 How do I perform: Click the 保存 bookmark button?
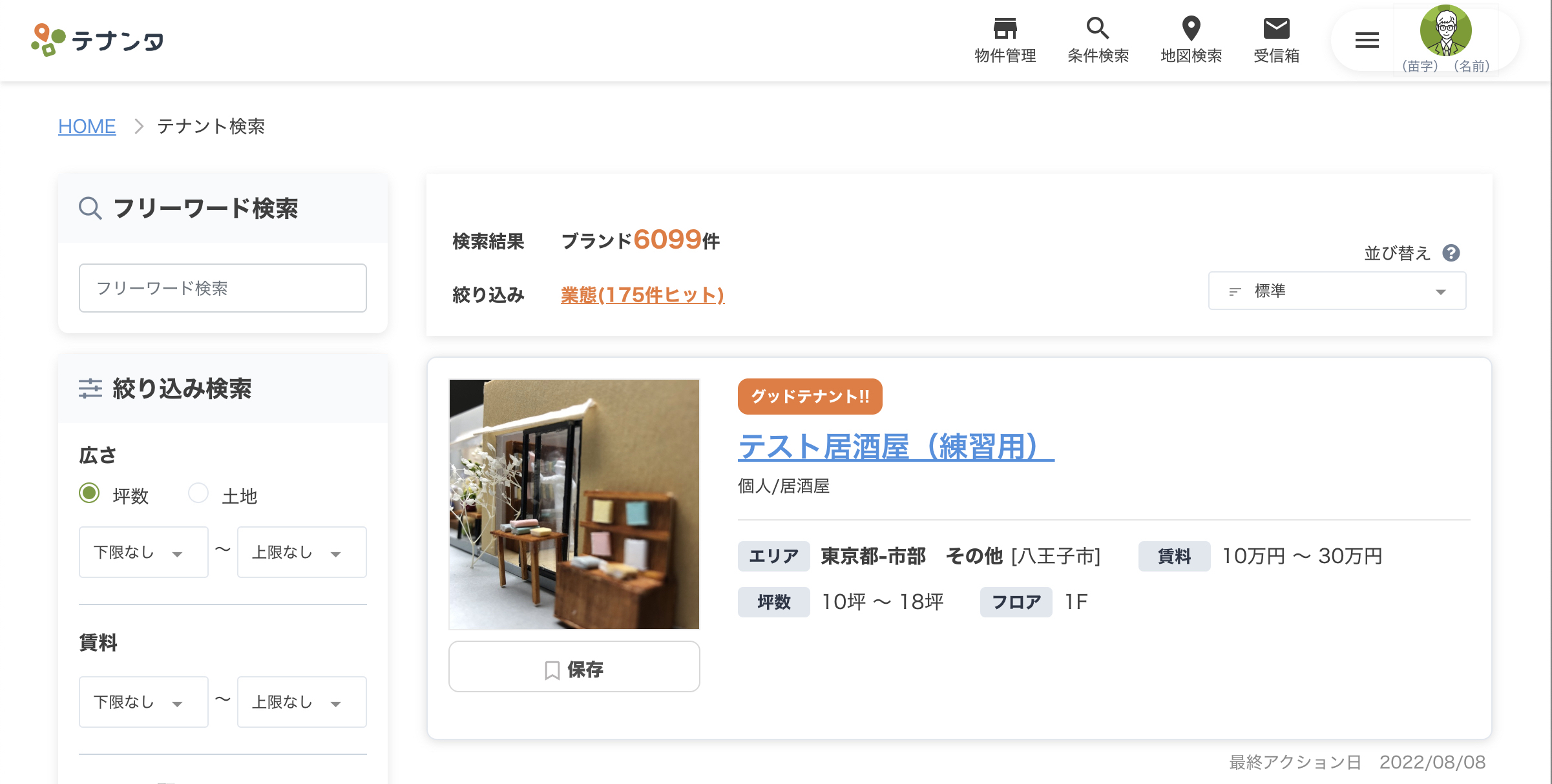tap(574, 667)
